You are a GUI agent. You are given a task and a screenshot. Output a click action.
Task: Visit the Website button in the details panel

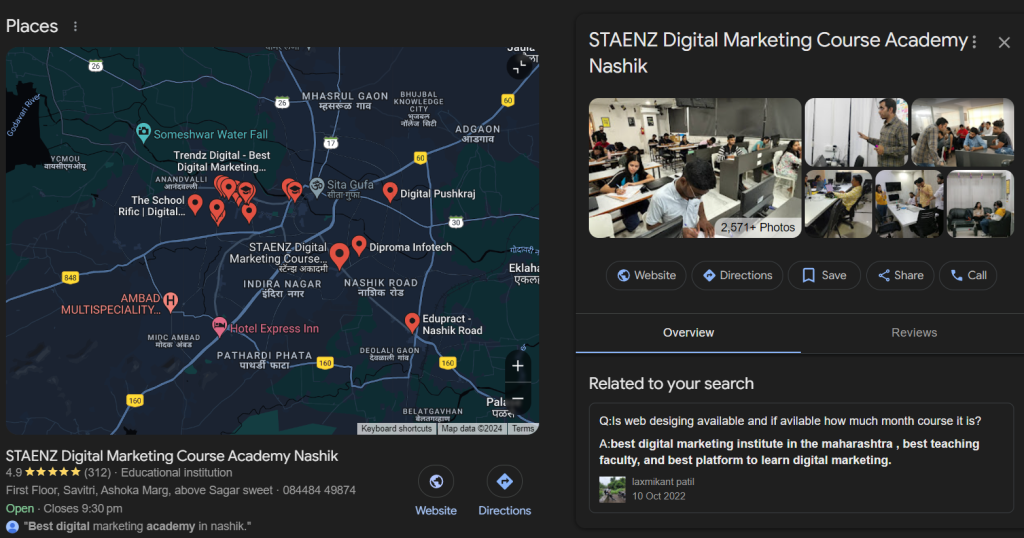point(646,276)
